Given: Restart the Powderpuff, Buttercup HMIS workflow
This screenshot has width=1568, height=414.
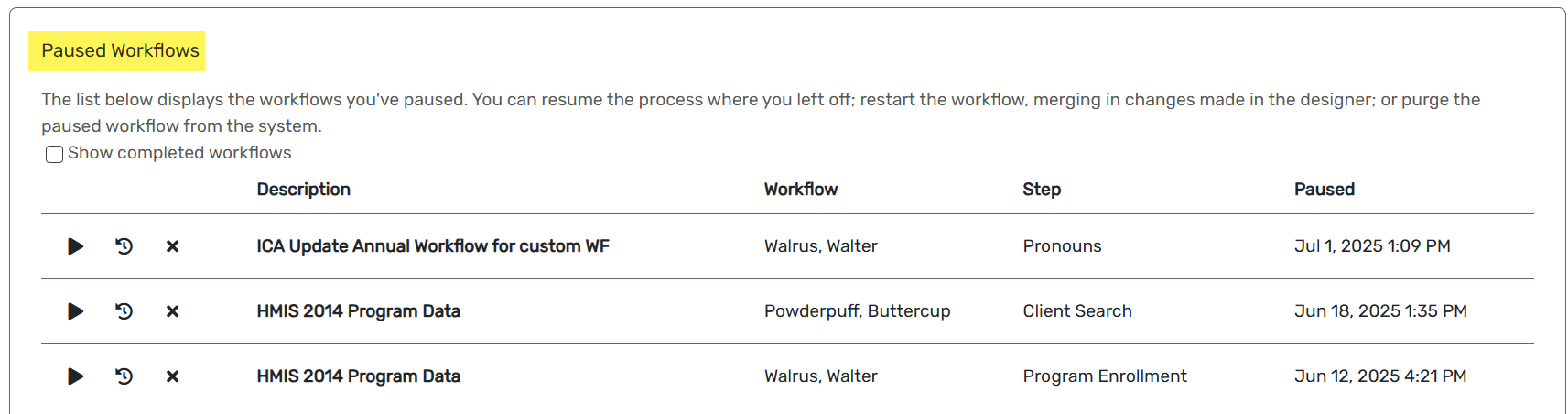Looking at the screenshot, I should 124,311.
